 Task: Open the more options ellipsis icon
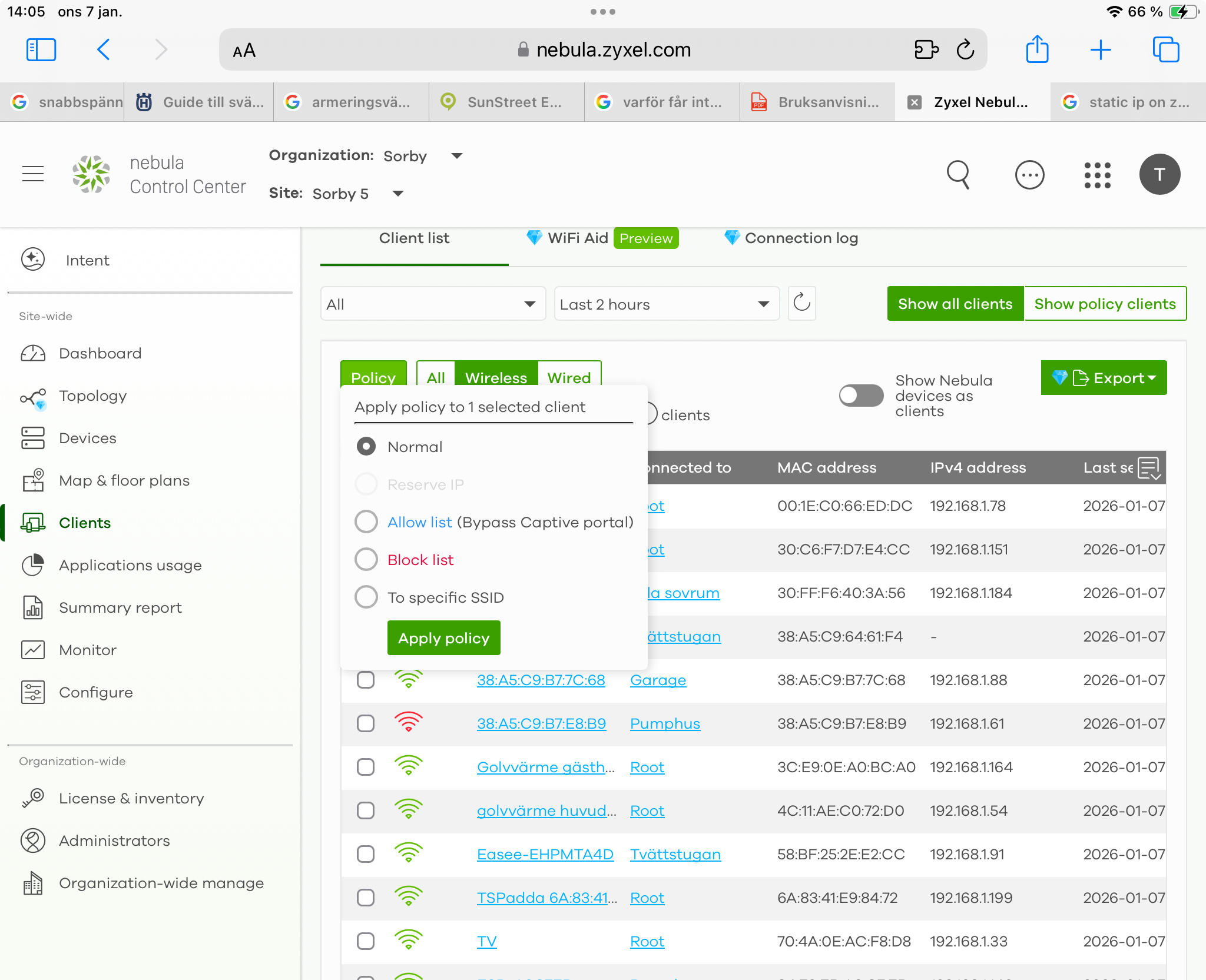point(1029,175)
